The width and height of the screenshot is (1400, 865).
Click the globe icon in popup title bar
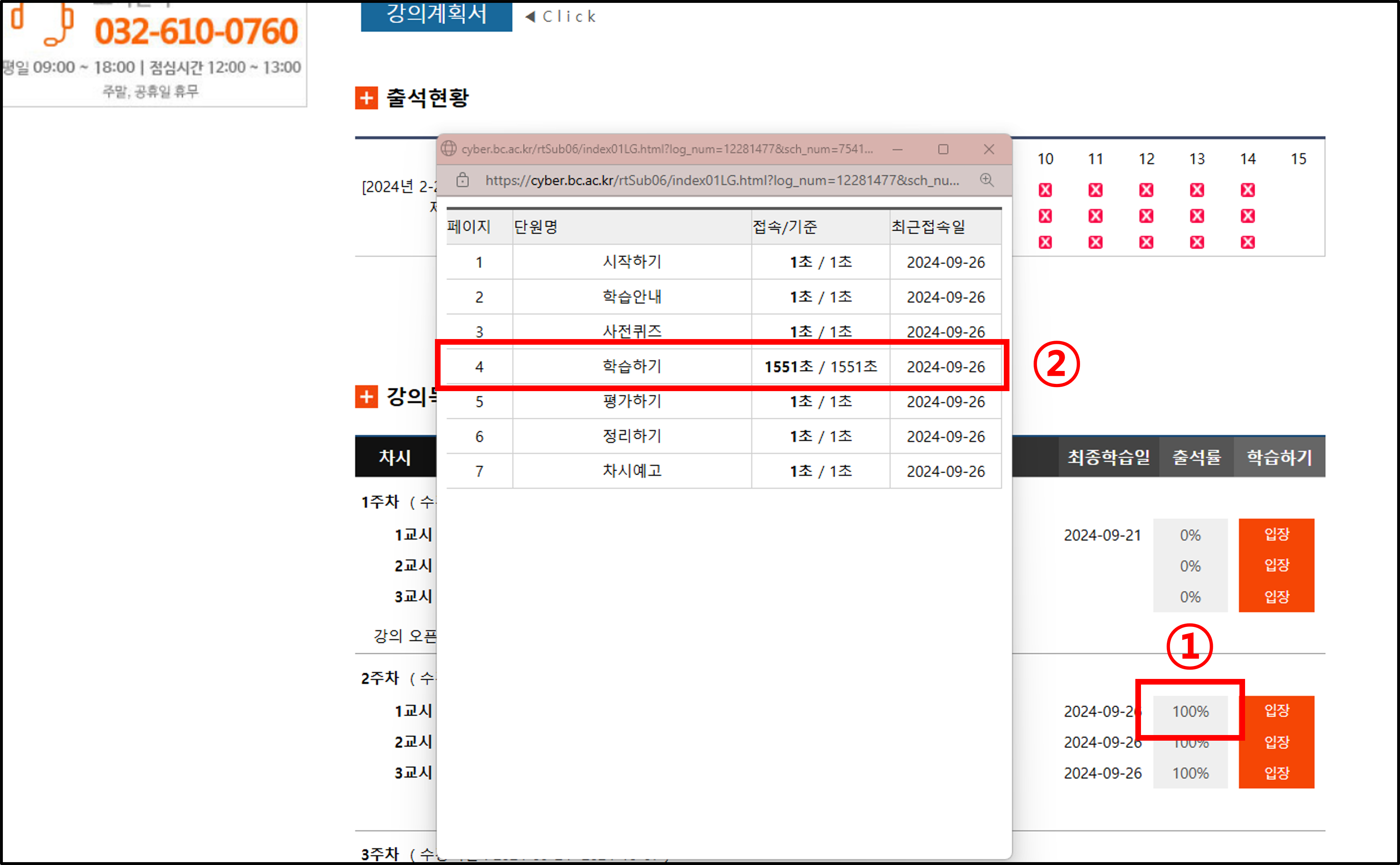coord(449,149)
